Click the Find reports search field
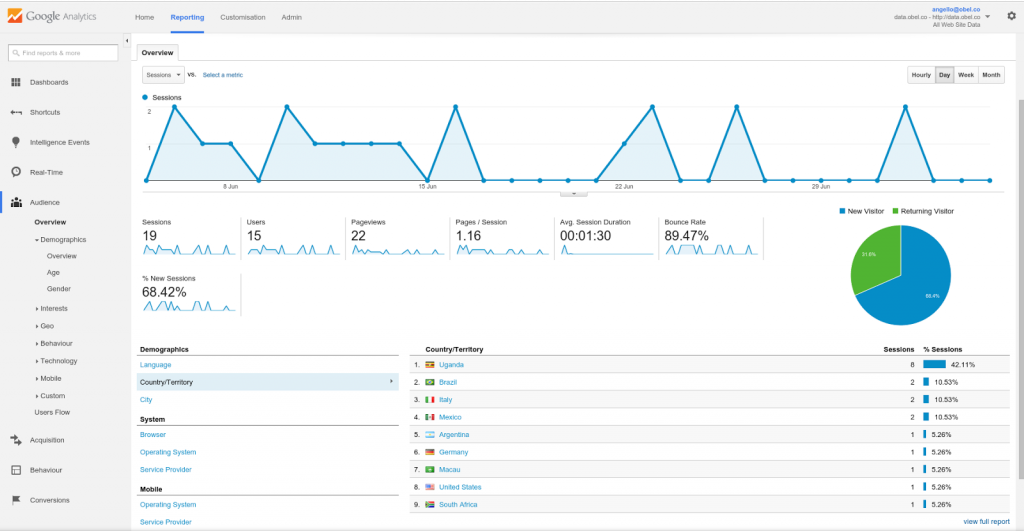1024x531 pixels. [63, 53]
